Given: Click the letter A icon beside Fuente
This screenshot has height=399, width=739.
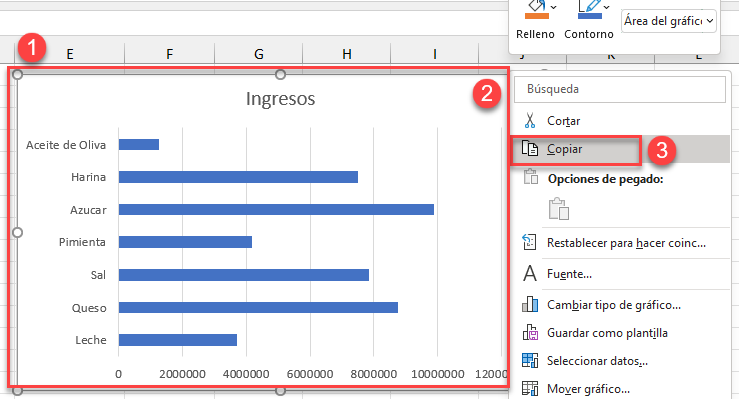Looking at the screenshot, I should [x=530, y=274].
